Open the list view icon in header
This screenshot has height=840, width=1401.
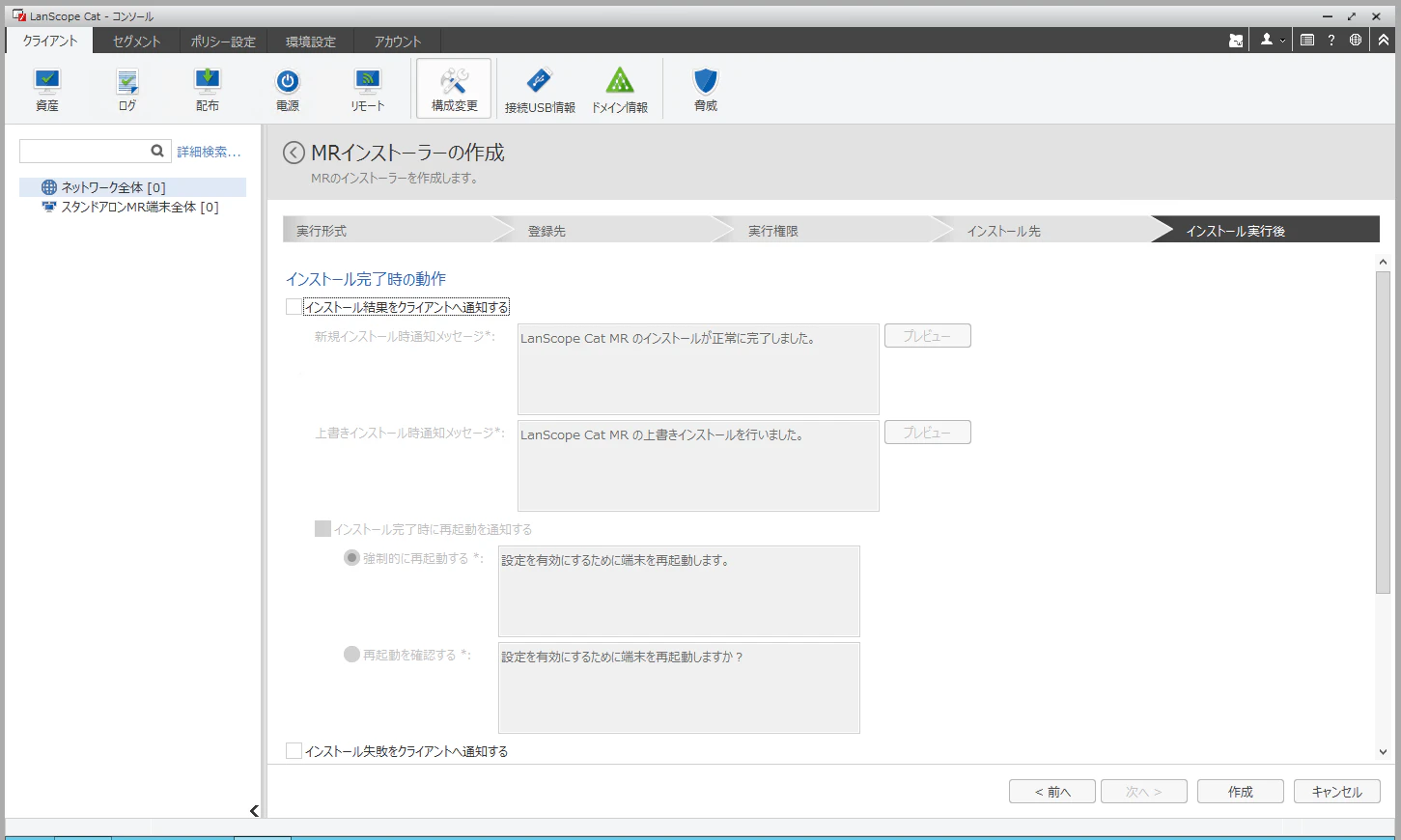[1307, 41]
